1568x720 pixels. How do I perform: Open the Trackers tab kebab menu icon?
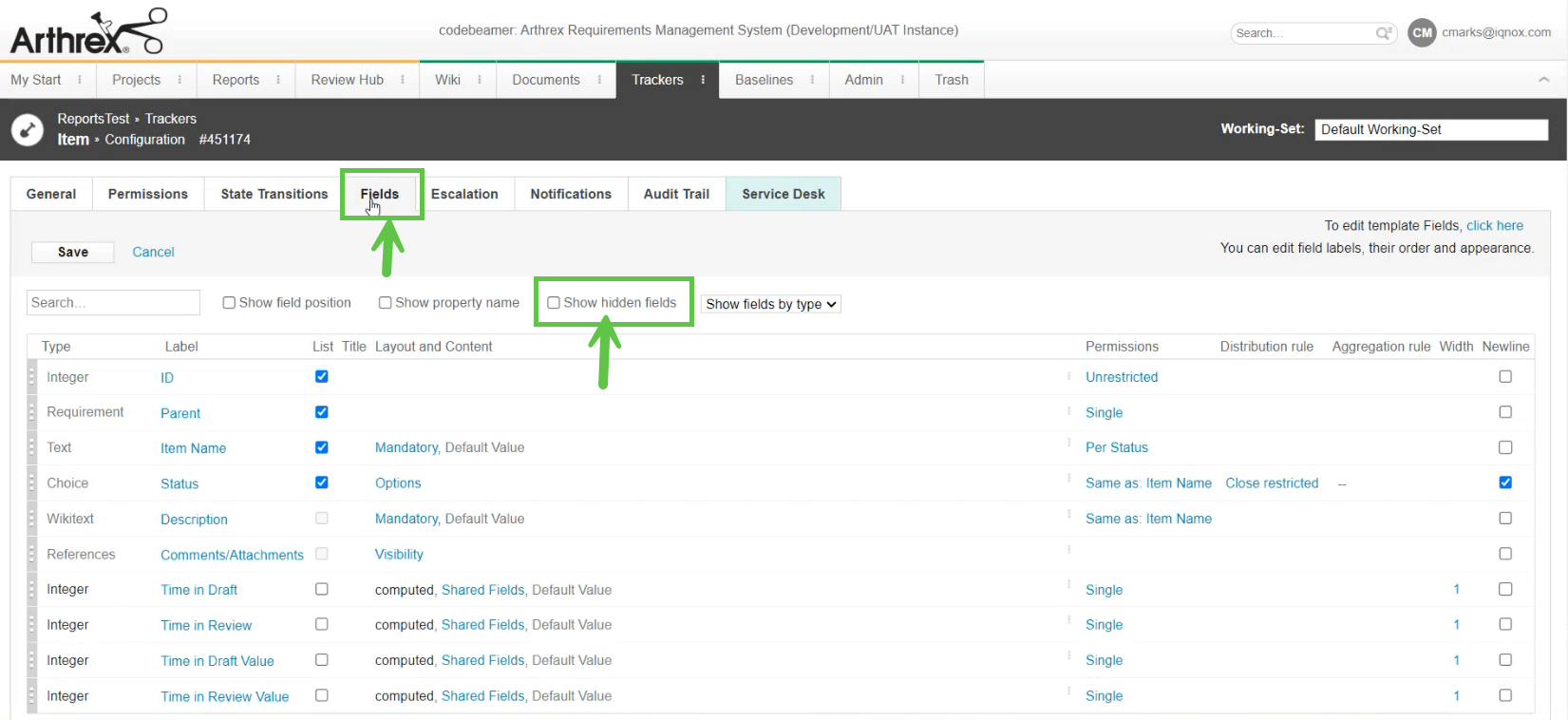pyautogui.click(x=703, y=80)
